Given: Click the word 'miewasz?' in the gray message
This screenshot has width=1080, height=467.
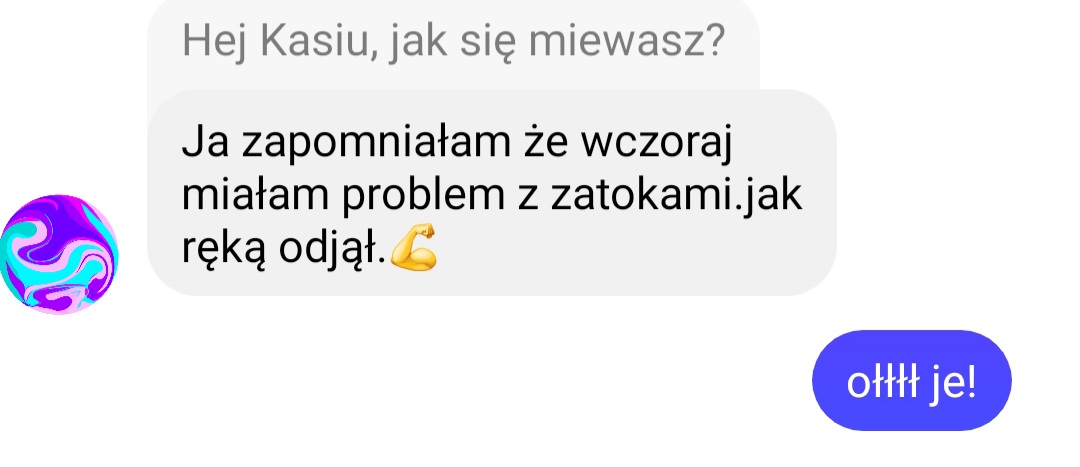Looking at the screenshot, I should coord(627,41).
